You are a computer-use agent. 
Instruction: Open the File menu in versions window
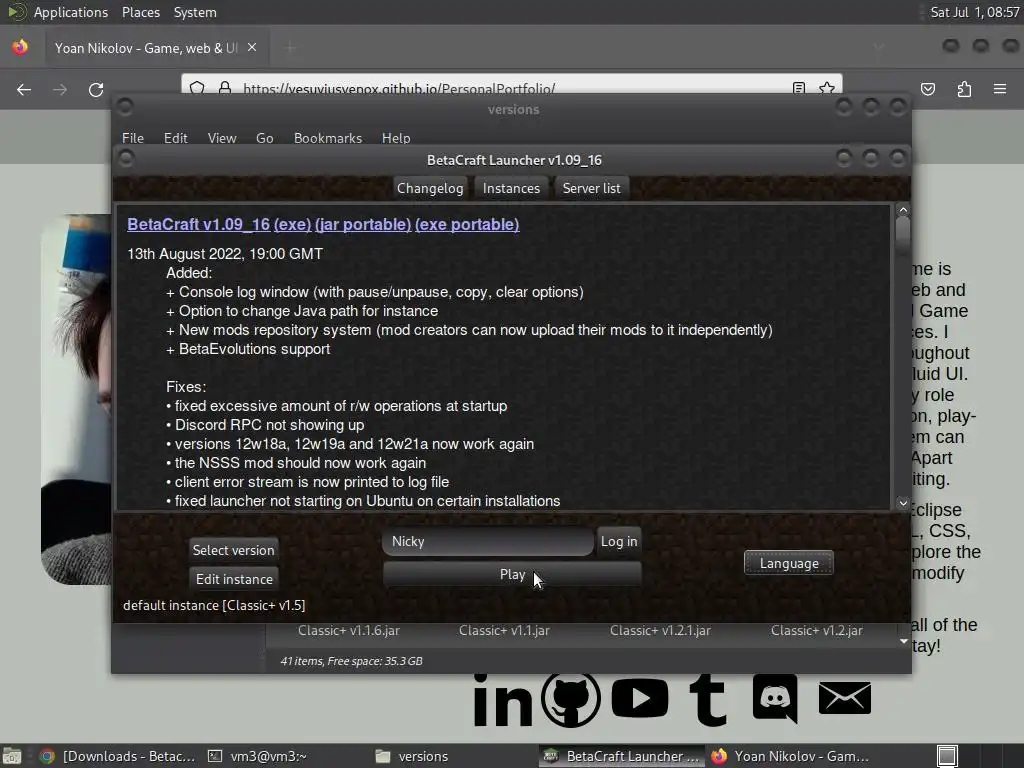click(133, 138)
